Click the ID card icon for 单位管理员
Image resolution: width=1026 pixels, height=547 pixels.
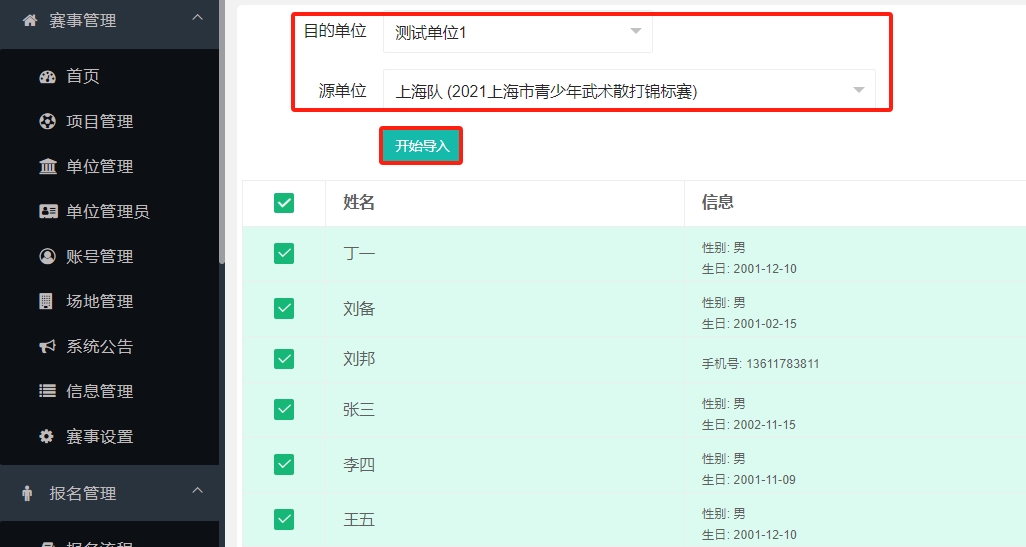[47, 212]
